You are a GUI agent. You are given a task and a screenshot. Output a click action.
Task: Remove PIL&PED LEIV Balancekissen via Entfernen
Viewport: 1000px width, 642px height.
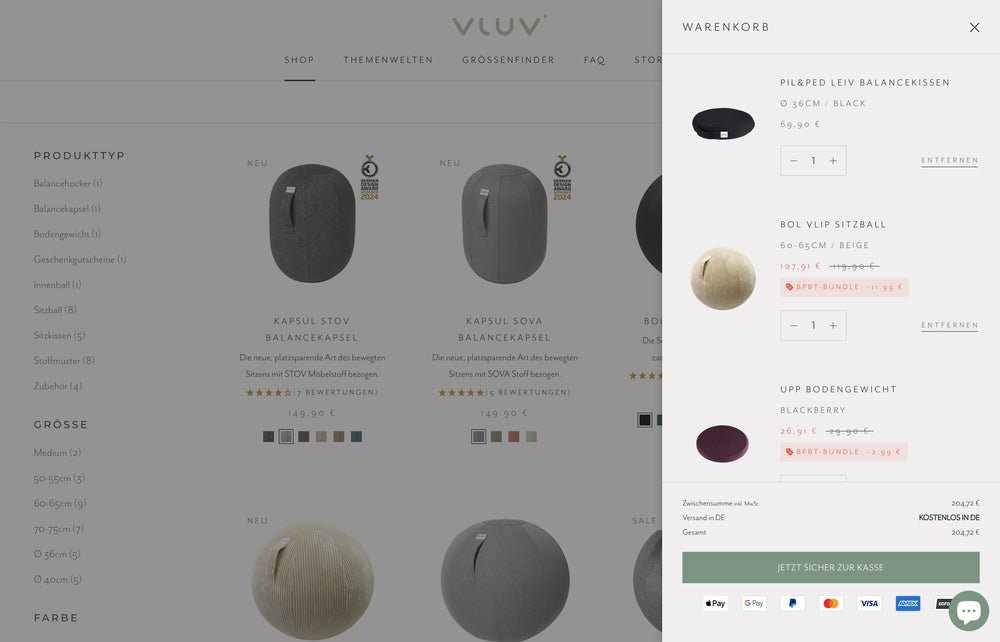(x=950, y=161)
